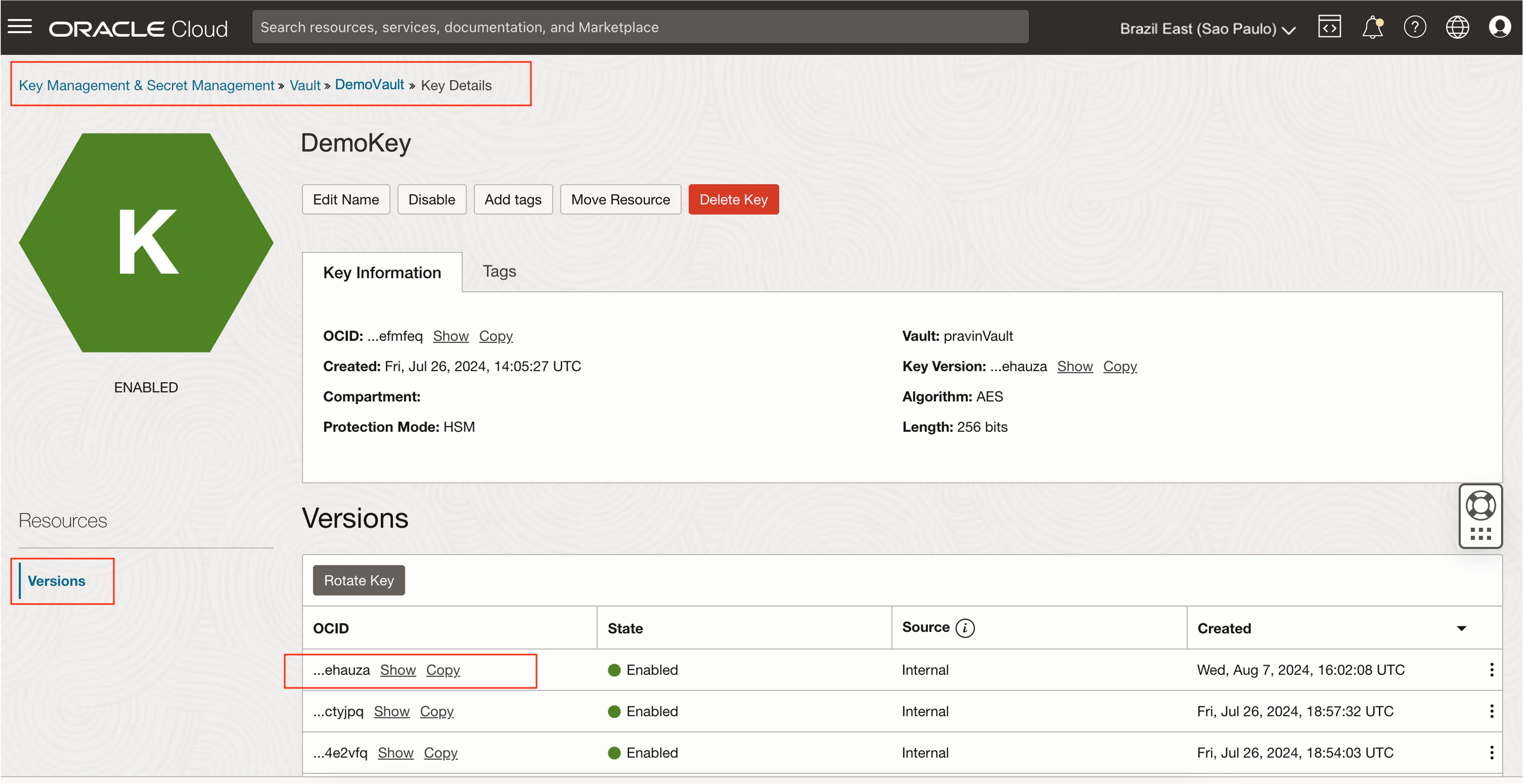This screenshot has width=1523, height=784.
Task: Select the Key Information tab
Action: (382, 272)
